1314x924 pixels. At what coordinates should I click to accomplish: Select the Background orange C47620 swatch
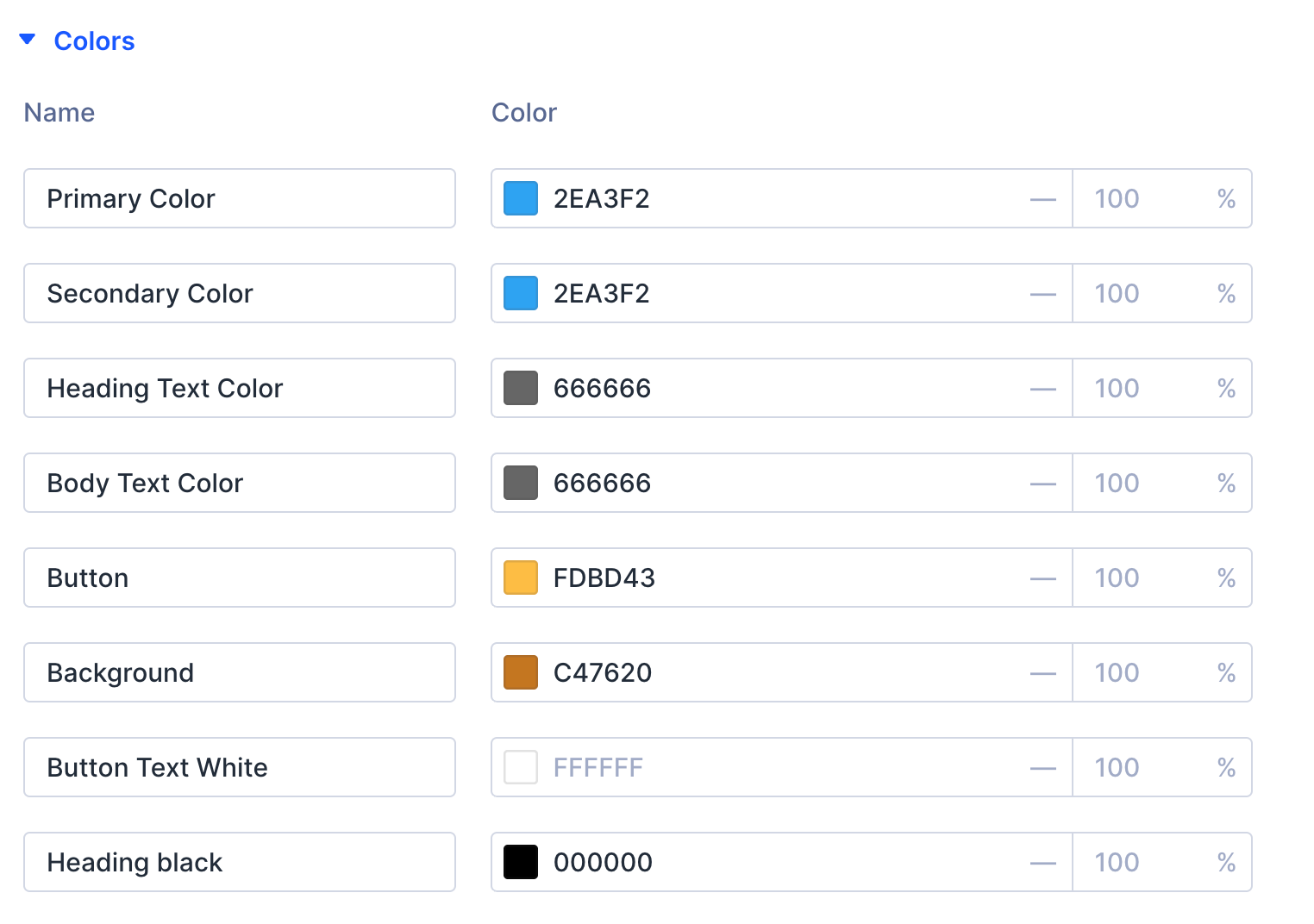521,672
